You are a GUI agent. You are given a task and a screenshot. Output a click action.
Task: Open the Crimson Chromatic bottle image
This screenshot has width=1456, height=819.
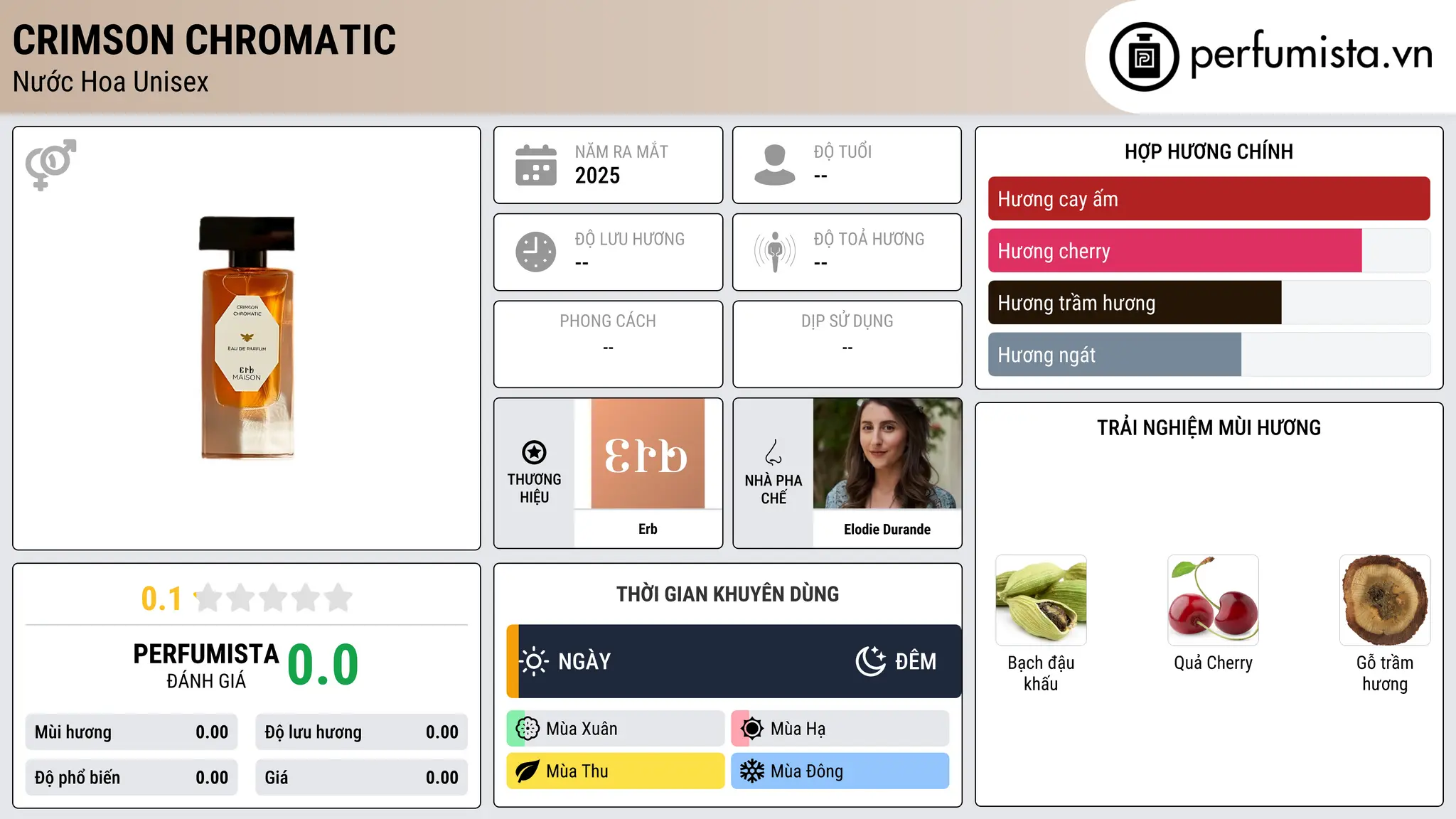point(247,338)
